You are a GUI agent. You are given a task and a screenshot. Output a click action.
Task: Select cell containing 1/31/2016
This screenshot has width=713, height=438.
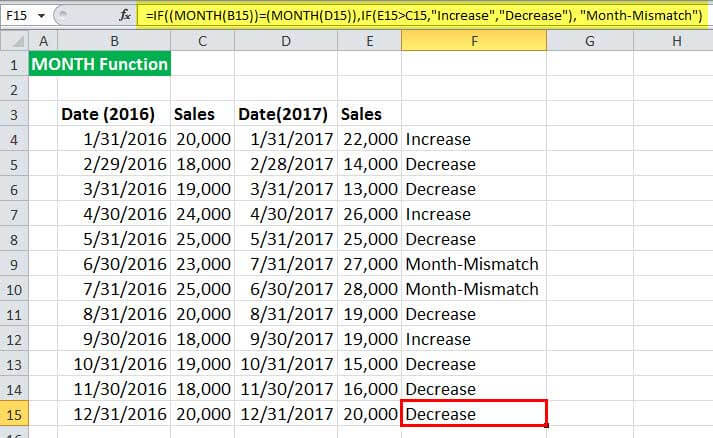[114, 139]
